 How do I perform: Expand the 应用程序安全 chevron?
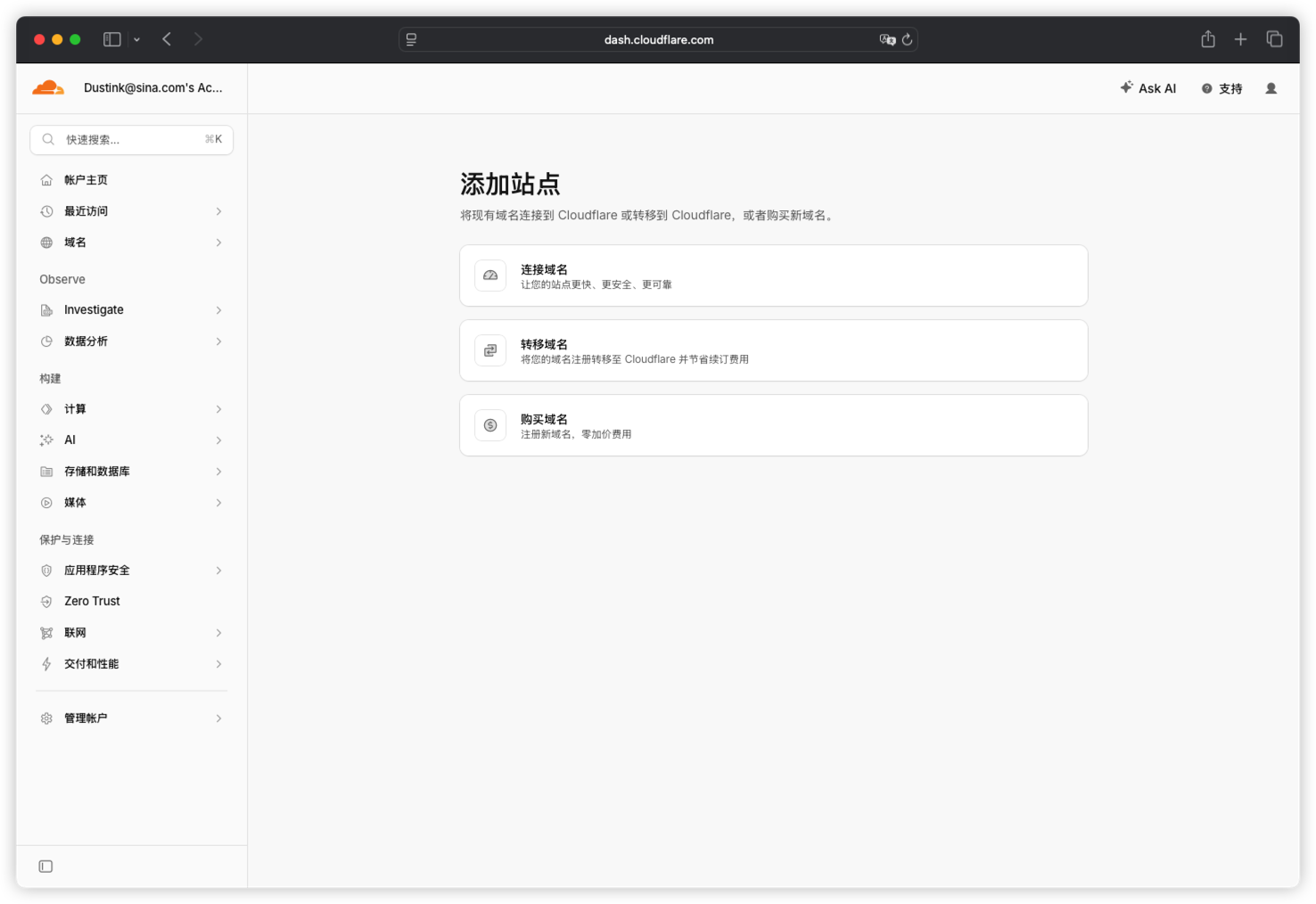[218, 571]
